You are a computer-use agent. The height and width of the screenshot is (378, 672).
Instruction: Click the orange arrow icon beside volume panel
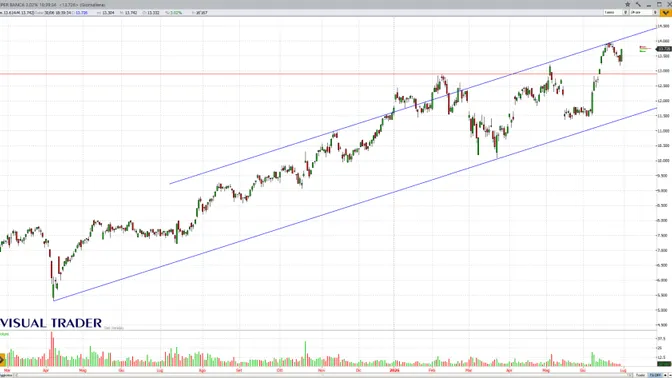[2, 360]
